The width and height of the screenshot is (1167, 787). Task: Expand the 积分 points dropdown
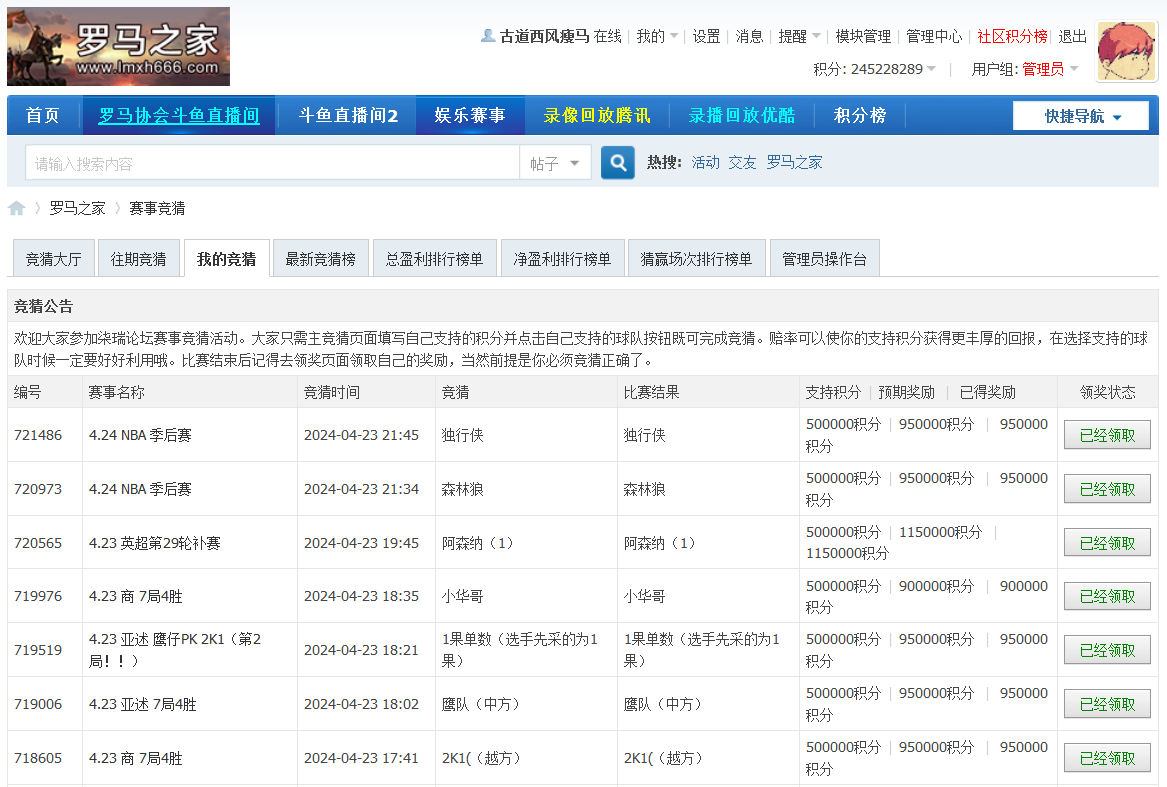pos(931,69)
